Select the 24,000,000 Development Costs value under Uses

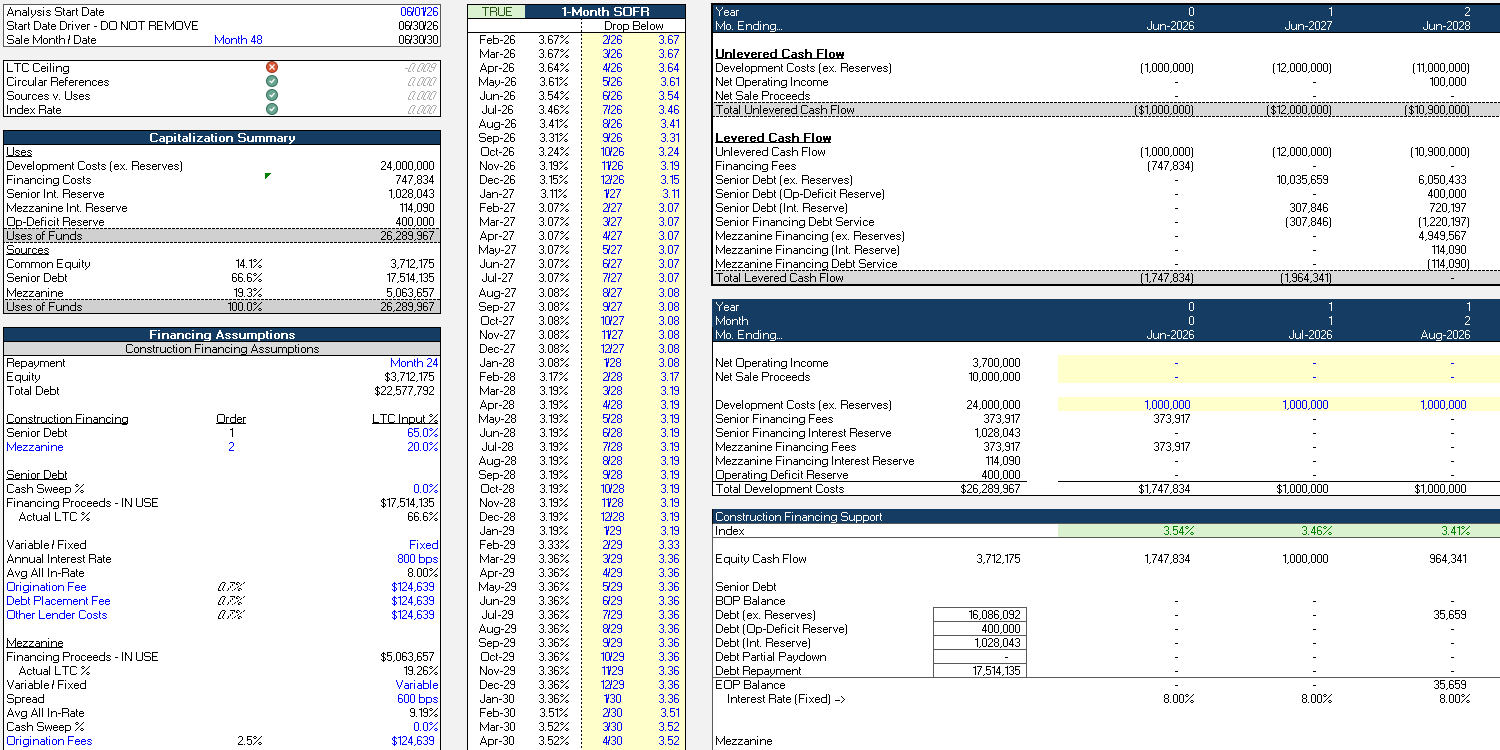coord(407,166)
